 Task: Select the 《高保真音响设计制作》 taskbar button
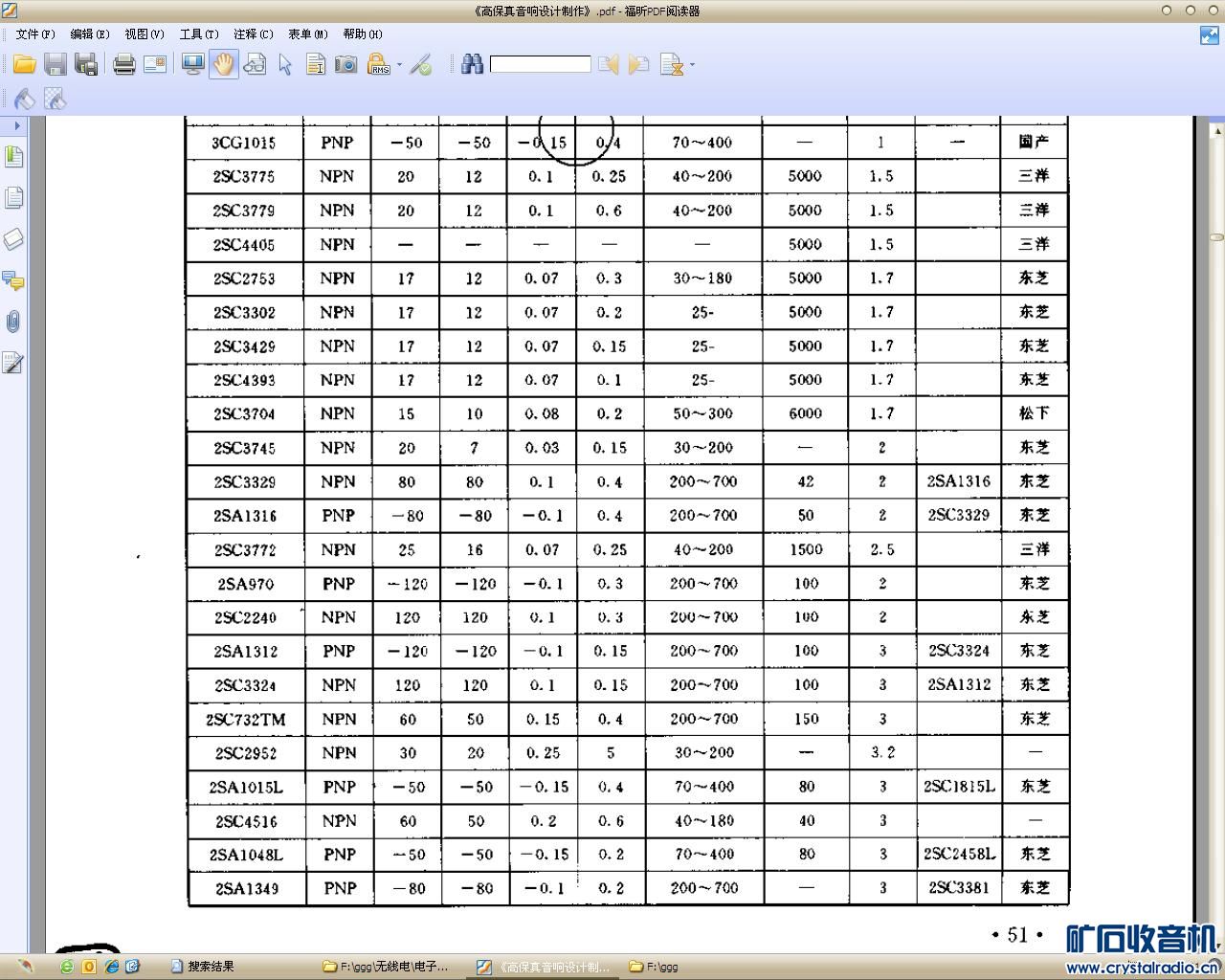tap(543, 967)
